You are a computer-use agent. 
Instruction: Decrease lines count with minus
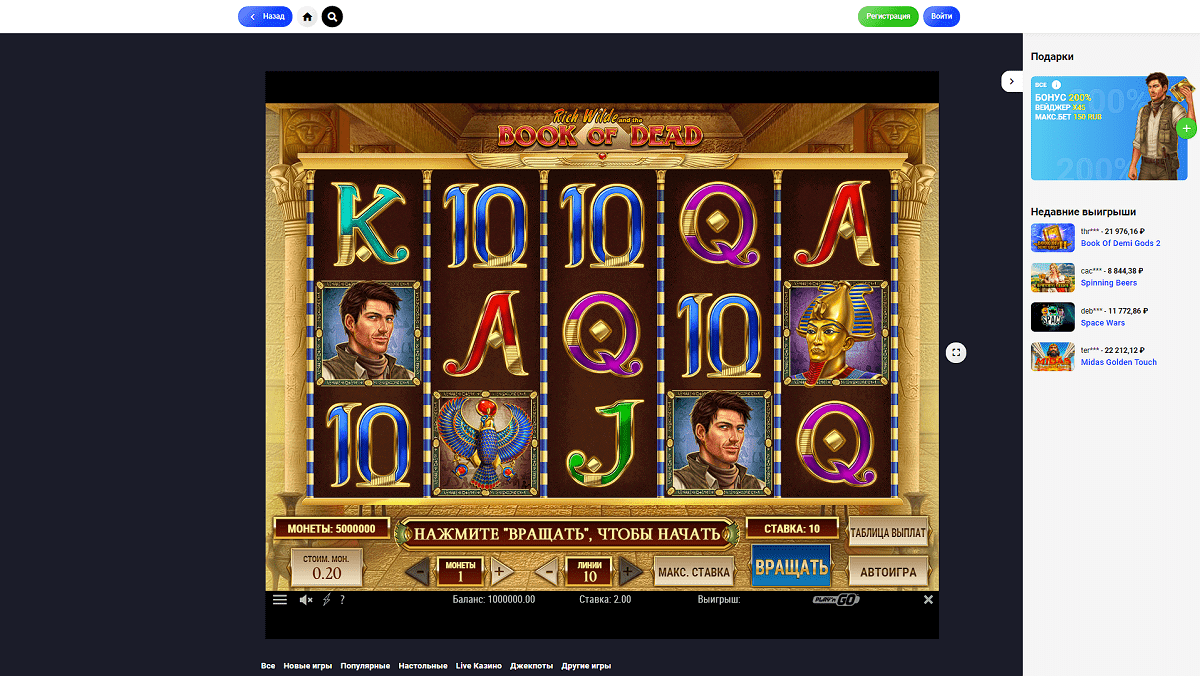(x=547, y=572)
